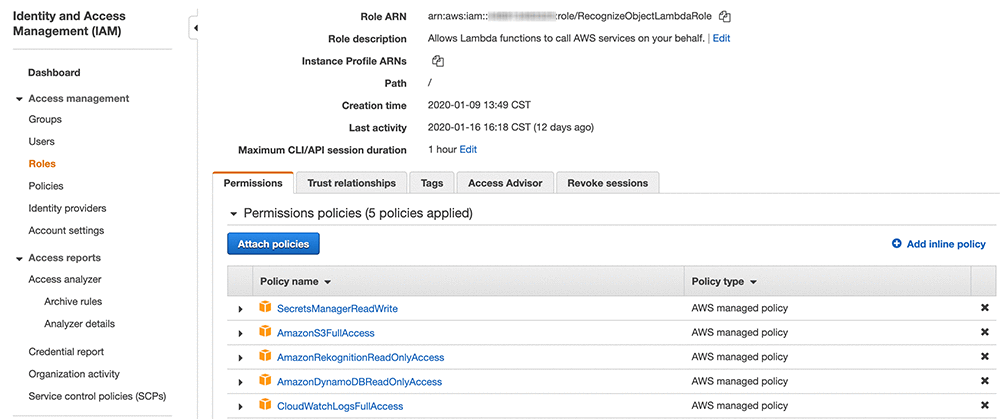Click policy icon beside CloudWatchLogsFullAccess
The width and height of the screenshot is (1000, 419).
[265, 405]
